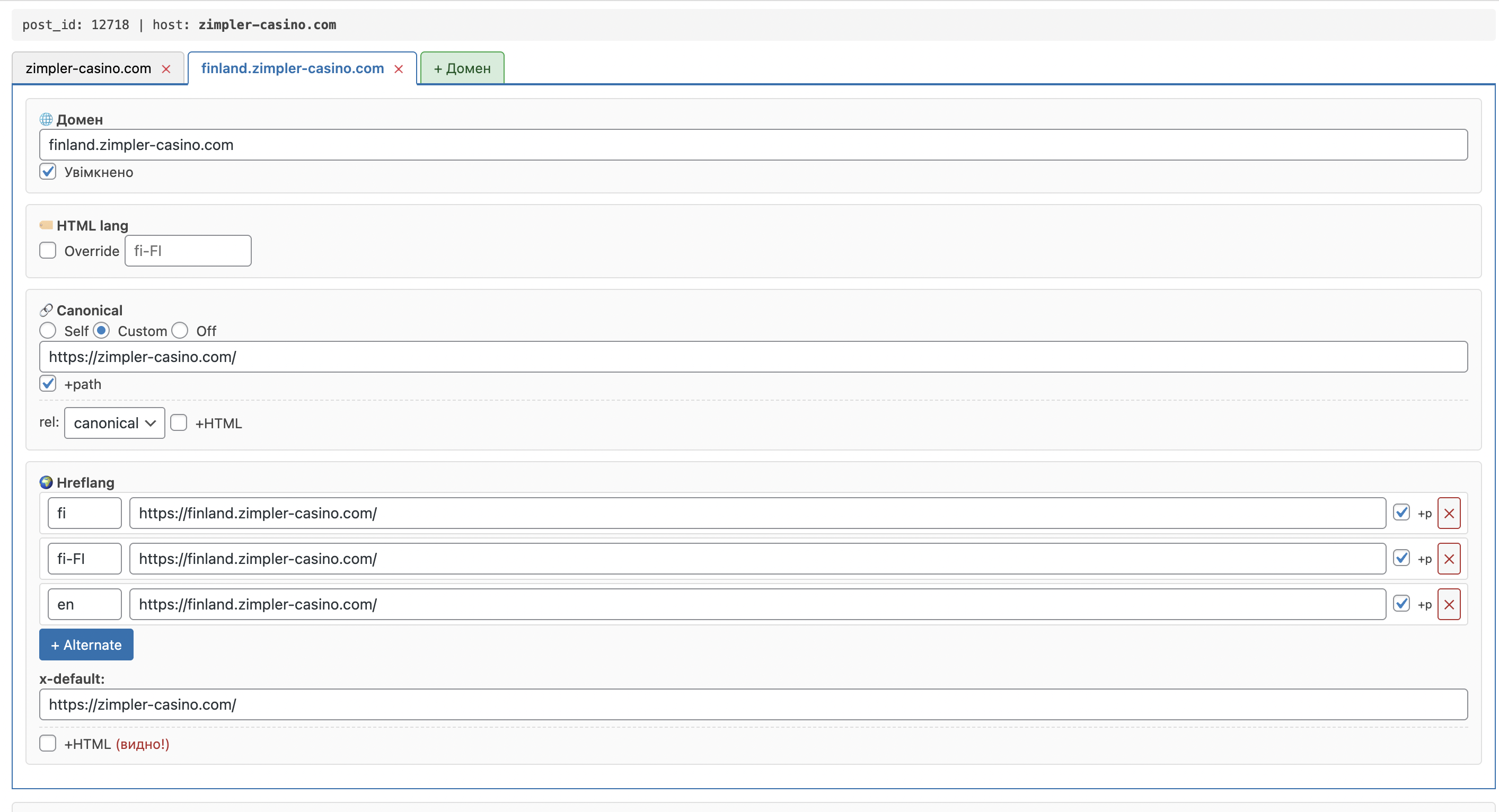Toggle +p checkbox for the fi-FI row
Image resolution: width=1499 pixels, height=812 pixels.
click(x=1401, y=558)
